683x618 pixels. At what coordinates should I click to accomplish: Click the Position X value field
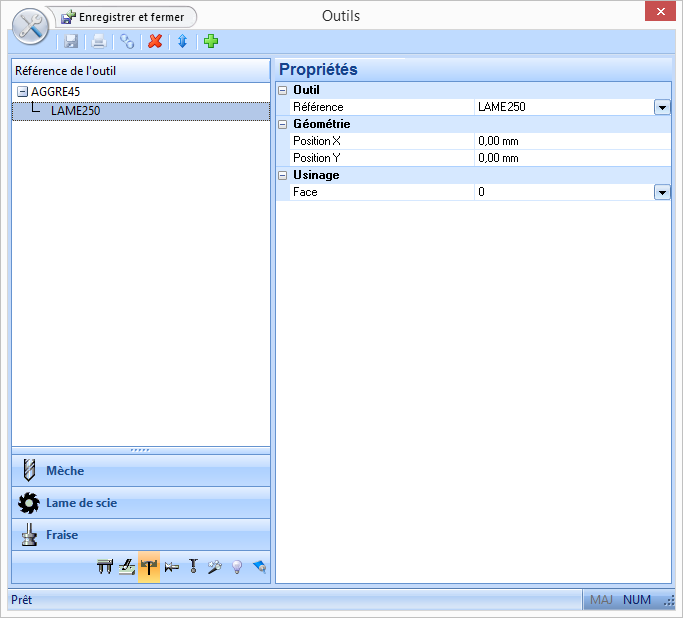(570, 141)
